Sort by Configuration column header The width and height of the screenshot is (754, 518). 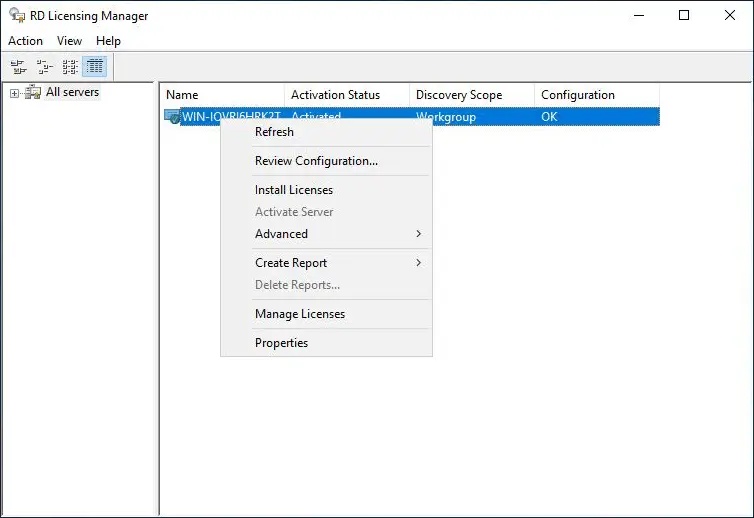pos(597,95)
